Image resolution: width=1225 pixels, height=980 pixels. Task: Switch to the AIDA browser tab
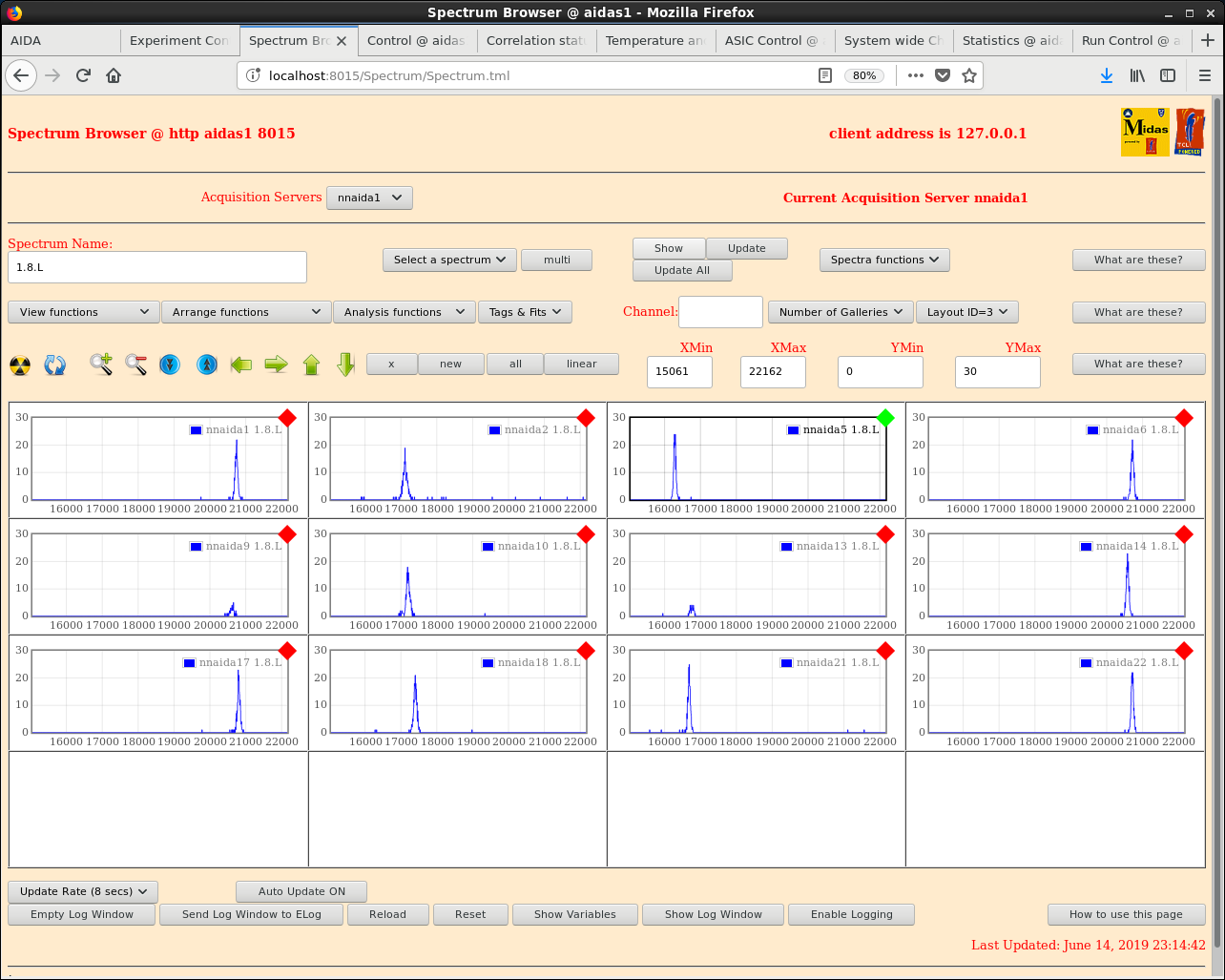[61, 40]
